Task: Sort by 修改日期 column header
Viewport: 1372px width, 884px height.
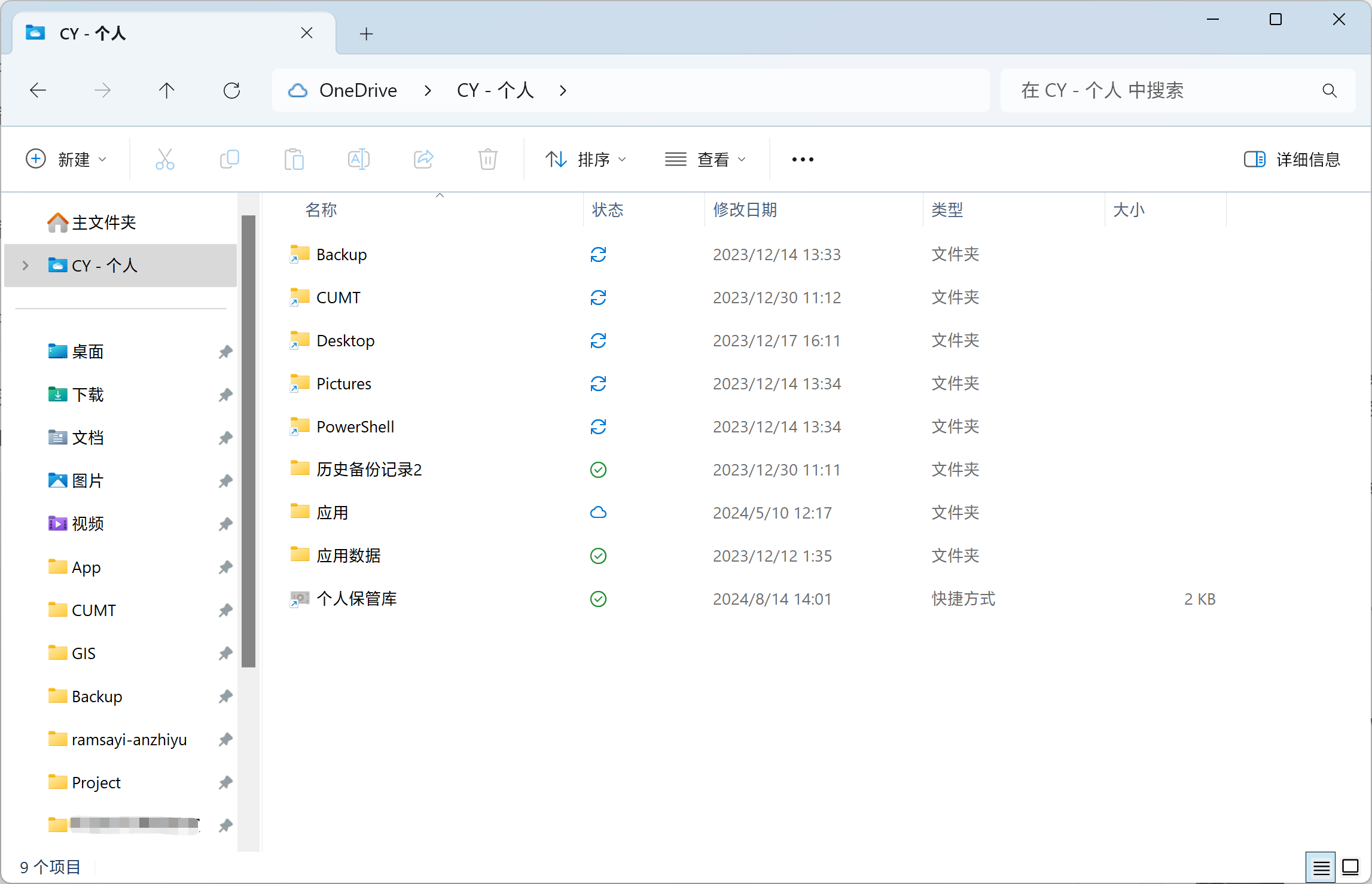Action: [x=745, y=210]
